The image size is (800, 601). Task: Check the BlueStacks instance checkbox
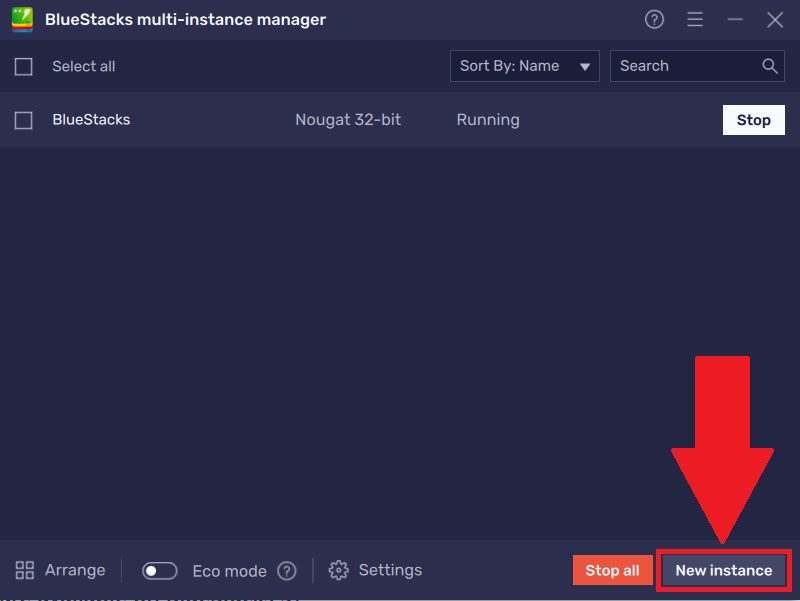click(23, 120)
